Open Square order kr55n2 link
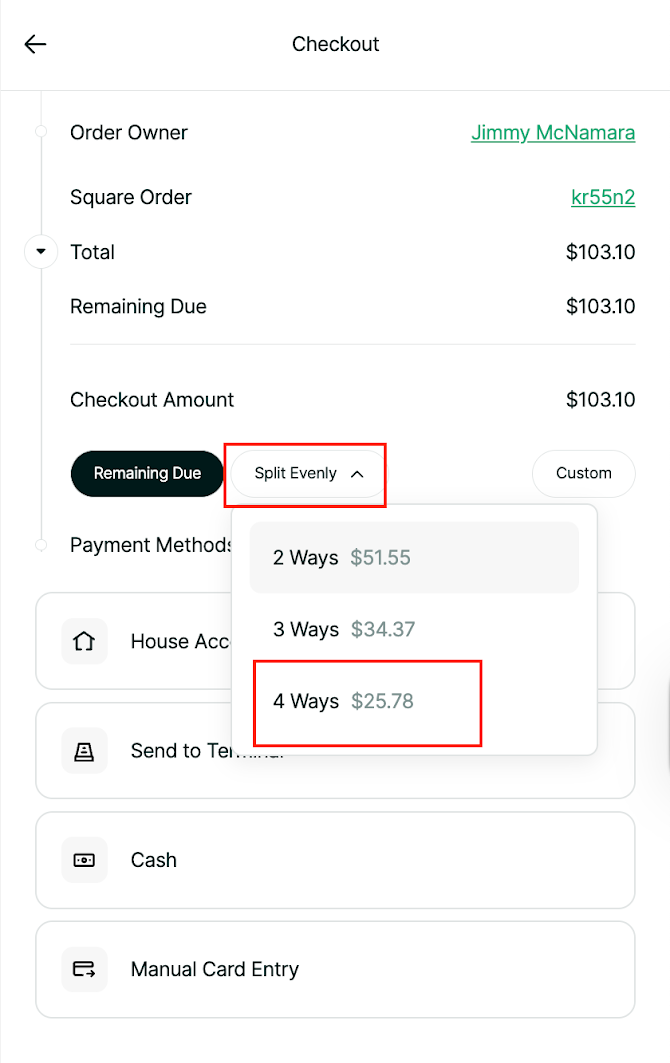670x1063 pixels. tap(603, 197)
